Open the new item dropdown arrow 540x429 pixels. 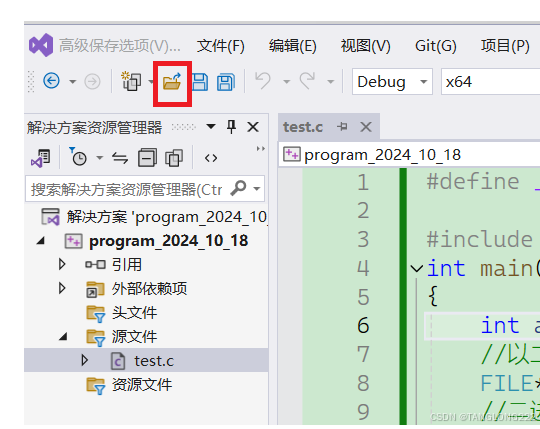pos(151,82)
